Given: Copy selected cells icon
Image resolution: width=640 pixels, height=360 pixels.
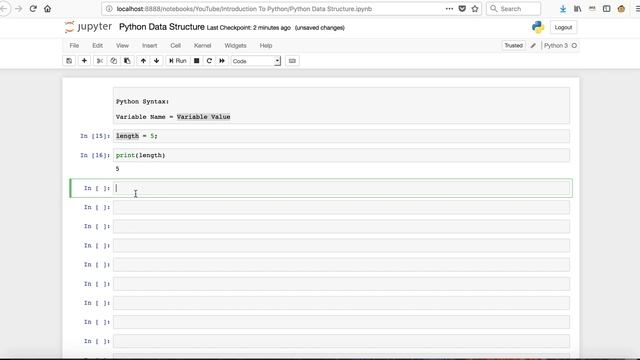Looking at the screenshot, I should tap(113, 61).
